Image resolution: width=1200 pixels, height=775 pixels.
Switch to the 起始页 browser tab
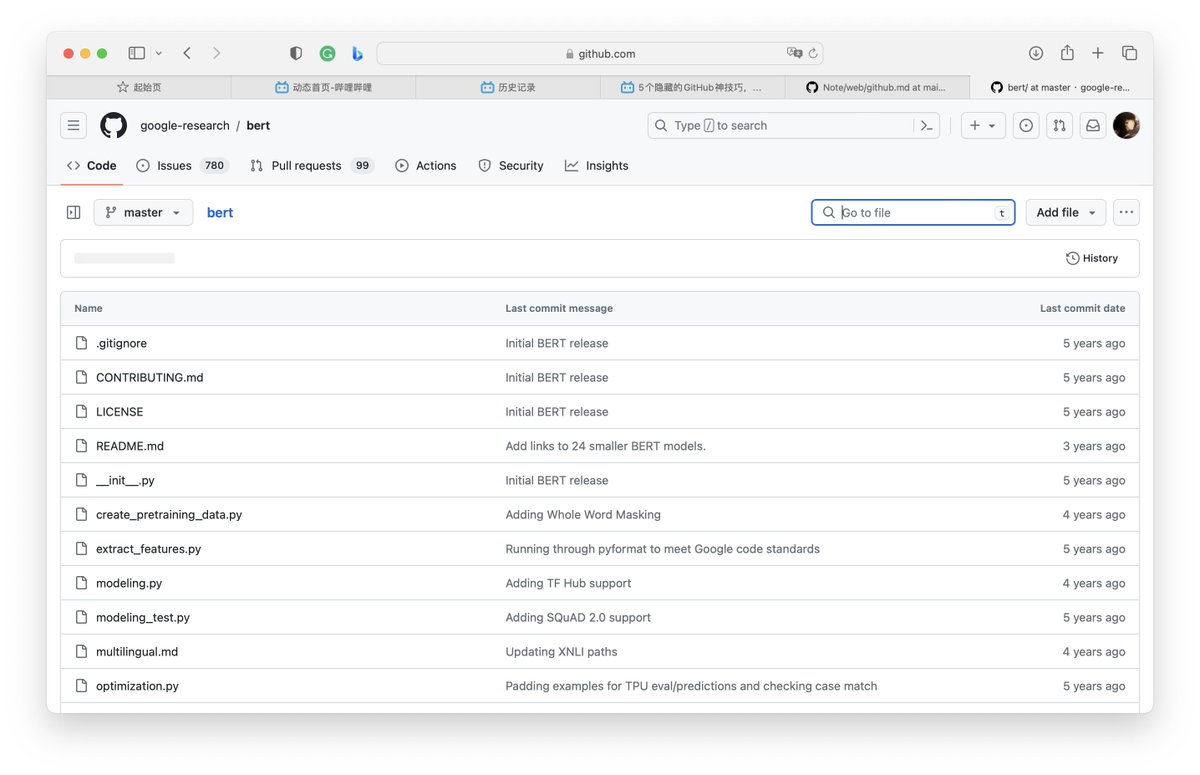(x=139, y=88)
